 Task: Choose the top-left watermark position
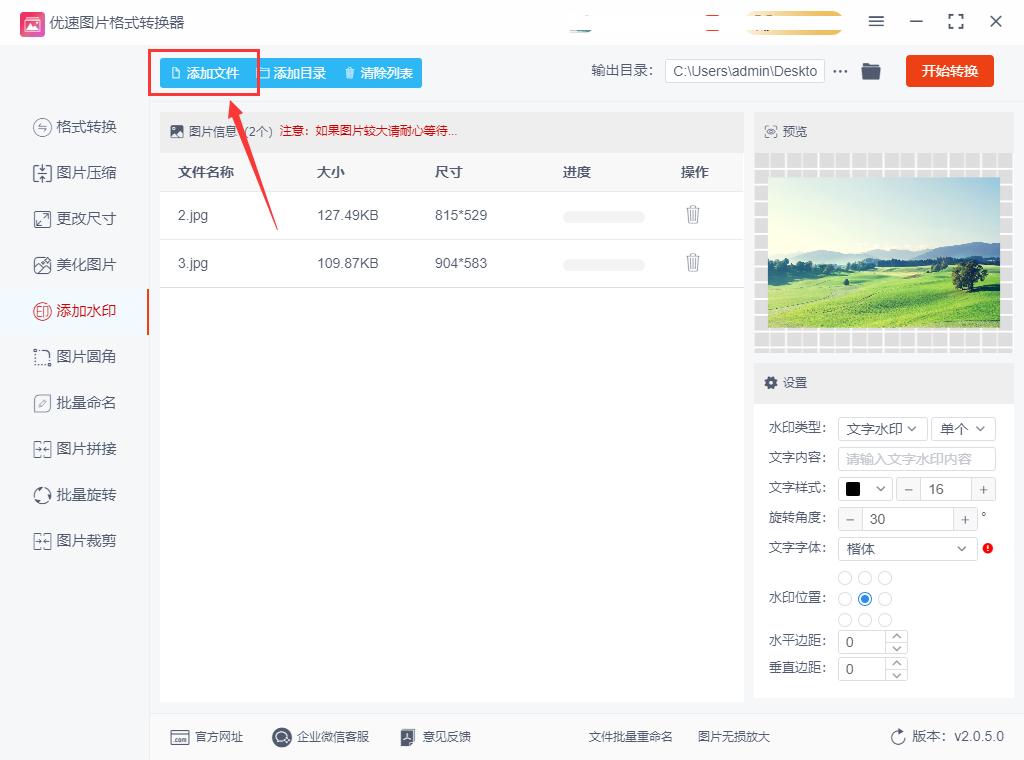click(844, 577)
